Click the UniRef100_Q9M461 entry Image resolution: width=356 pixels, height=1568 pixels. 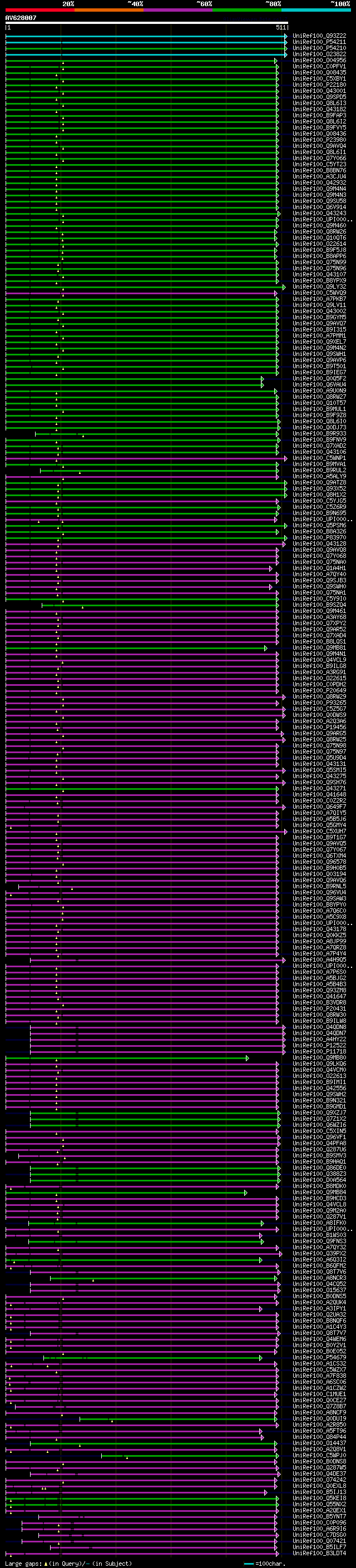319,611
